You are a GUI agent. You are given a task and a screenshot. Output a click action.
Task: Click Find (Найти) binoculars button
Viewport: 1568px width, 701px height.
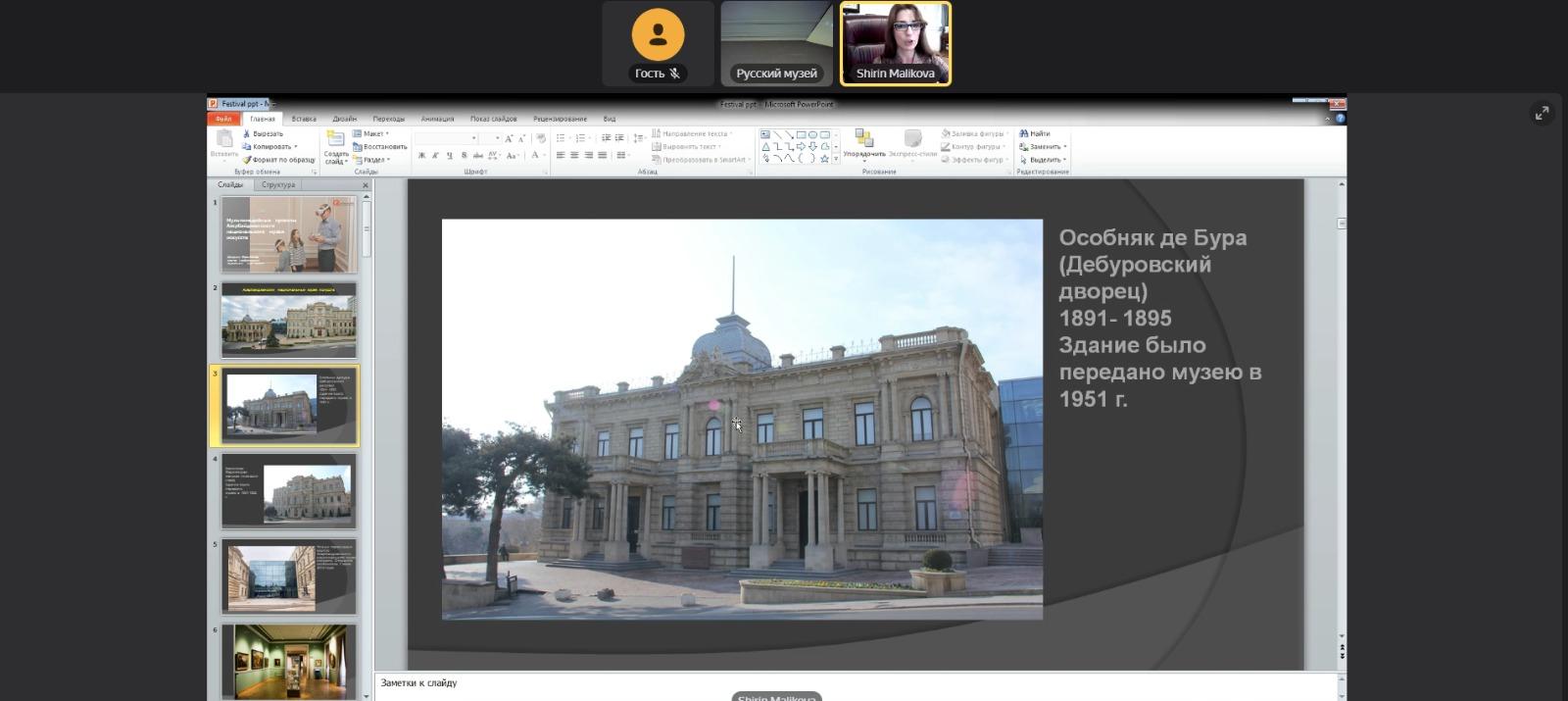click(x=1035, y=133)
